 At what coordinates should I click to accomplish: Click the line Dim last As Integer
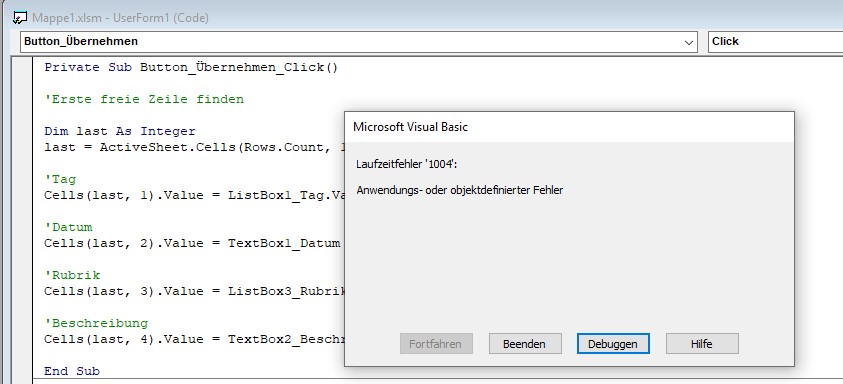120,131
